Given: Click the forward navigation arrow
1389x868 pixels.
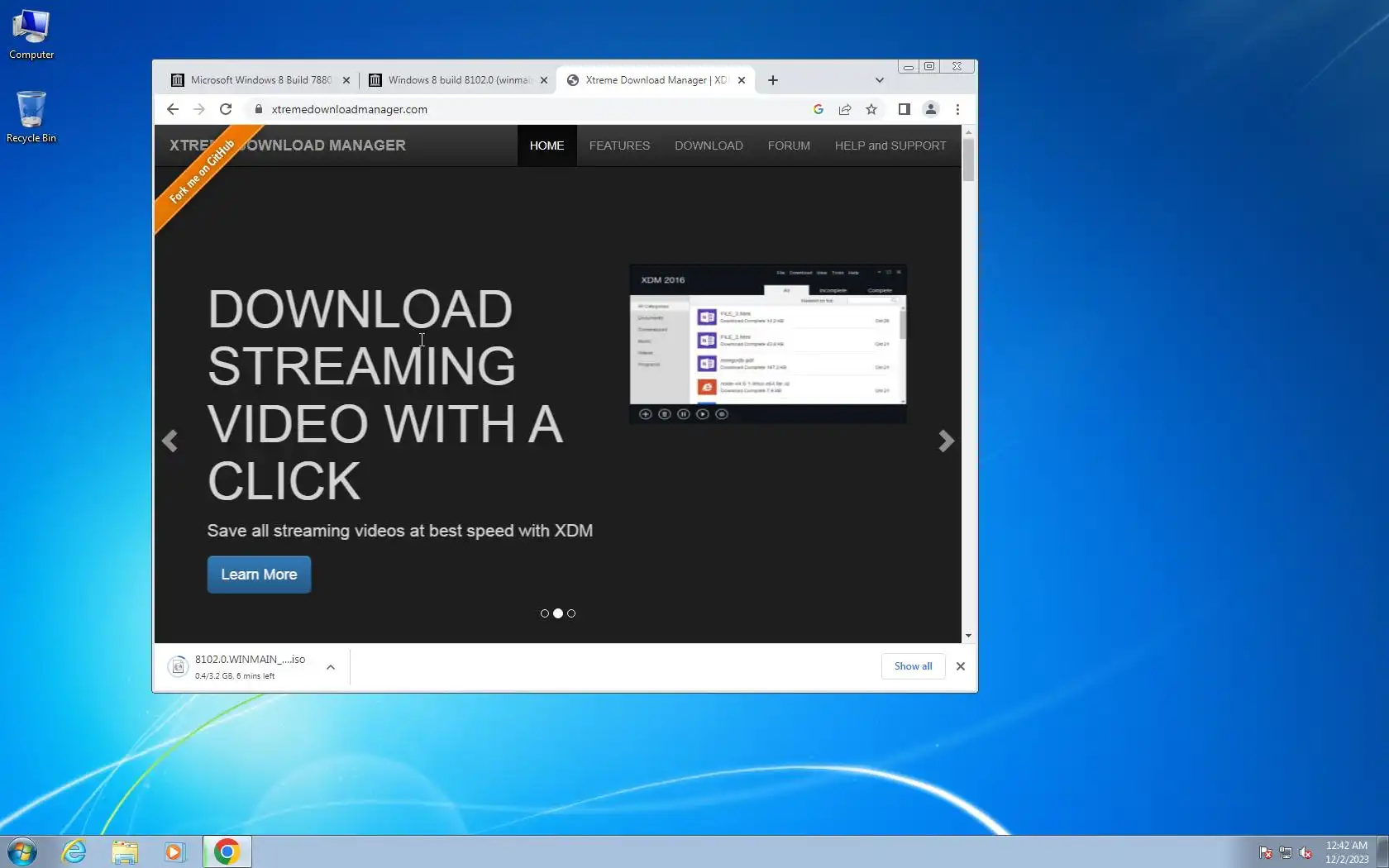Looking at the screenshot, I should tap(198, 109).
